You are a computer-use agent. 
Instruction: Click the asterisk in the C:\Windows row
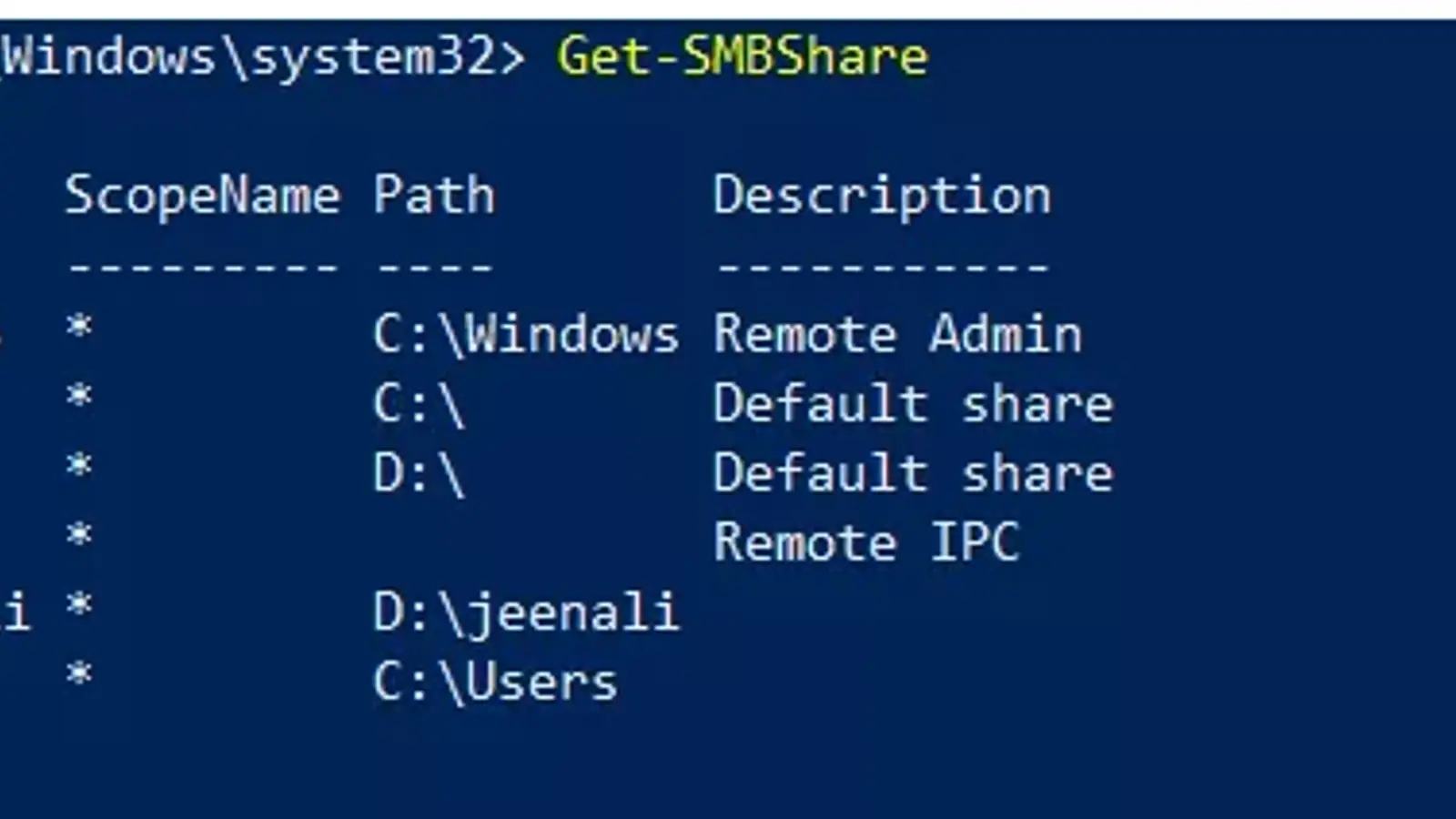79,326
